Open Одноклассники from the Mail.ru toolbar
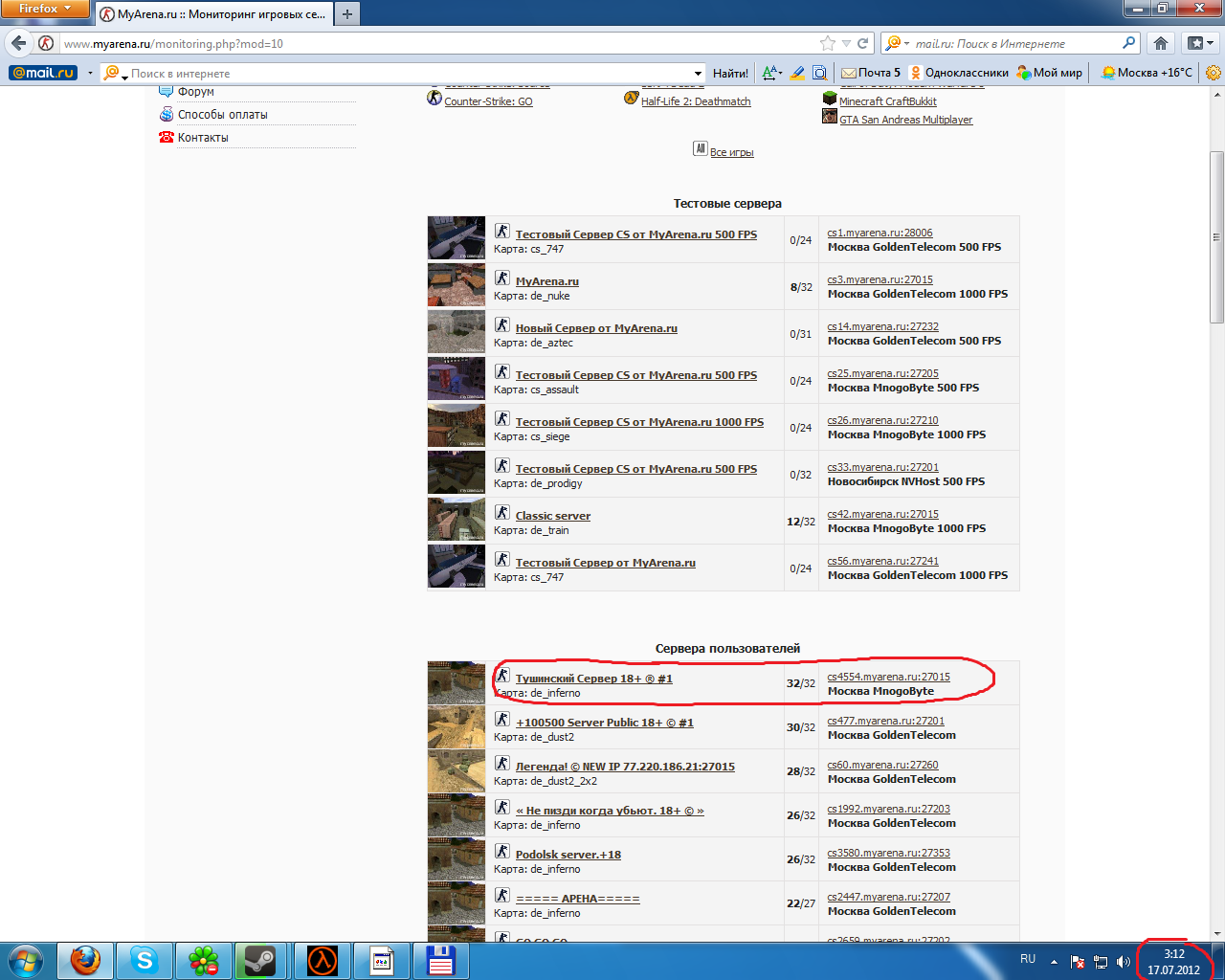 (x=959, y=73)
